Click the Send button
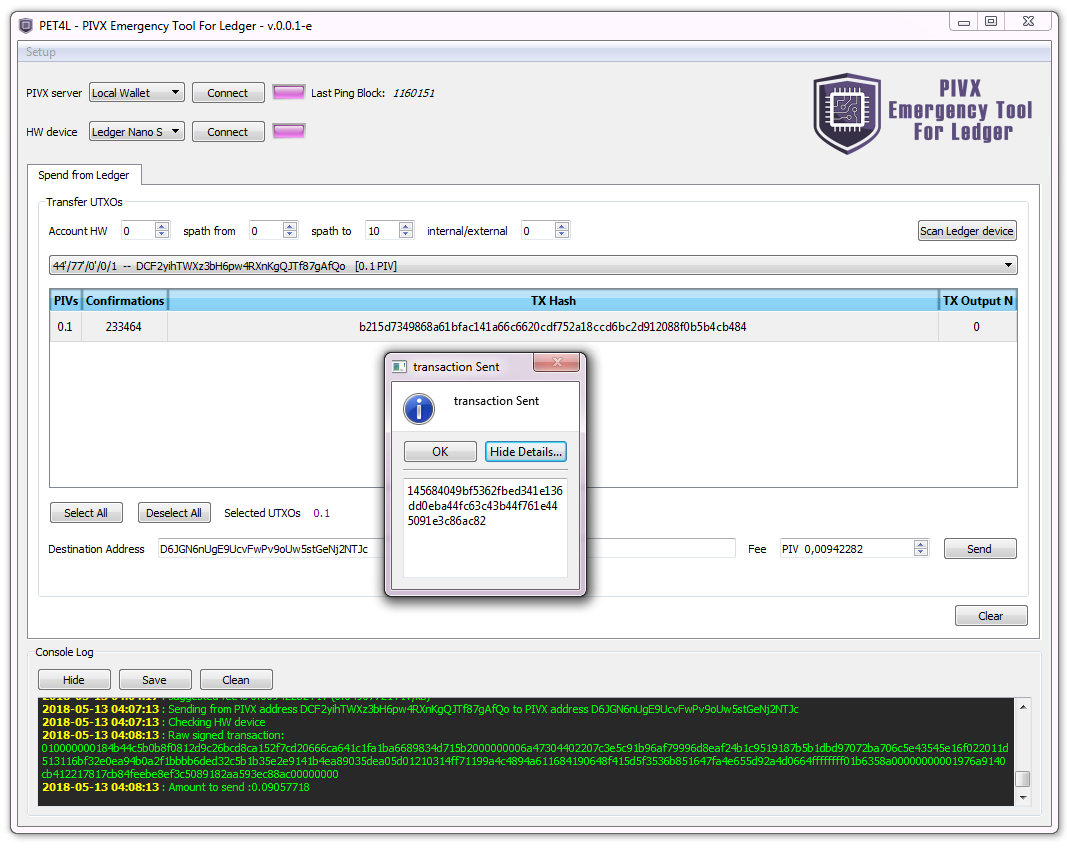 point(980,549)
